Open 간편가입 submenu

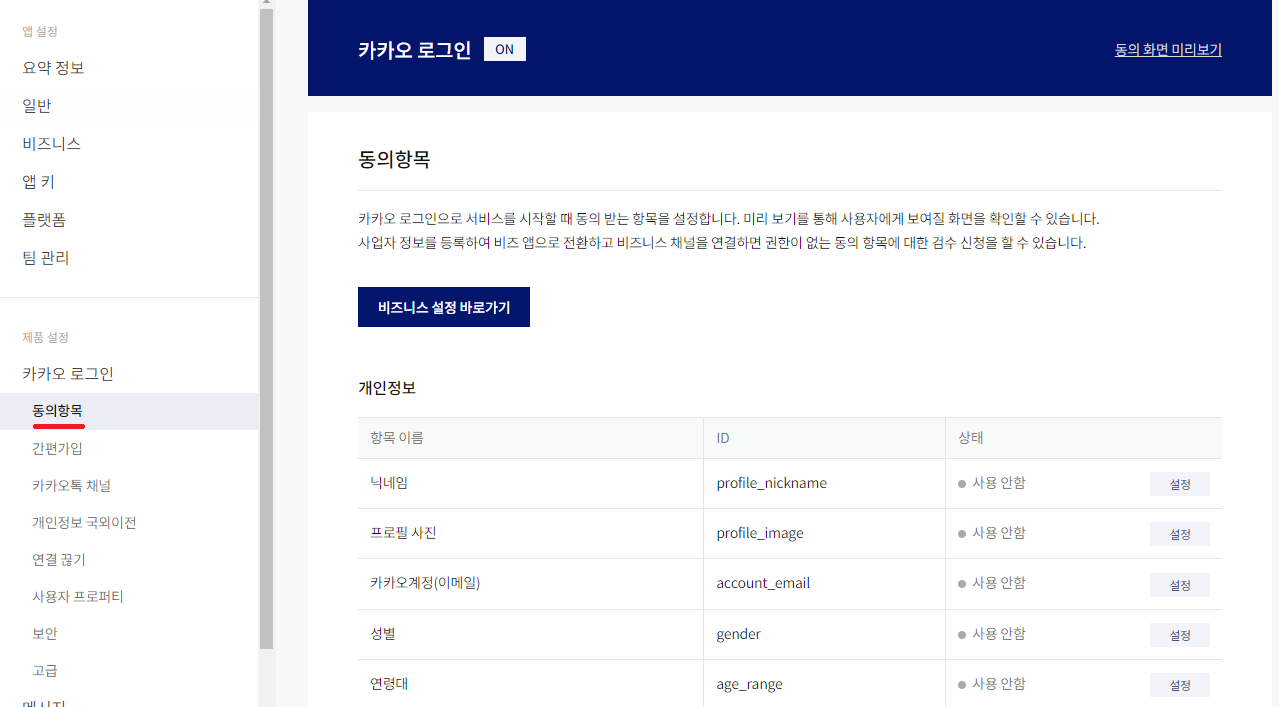pos(58,448)
